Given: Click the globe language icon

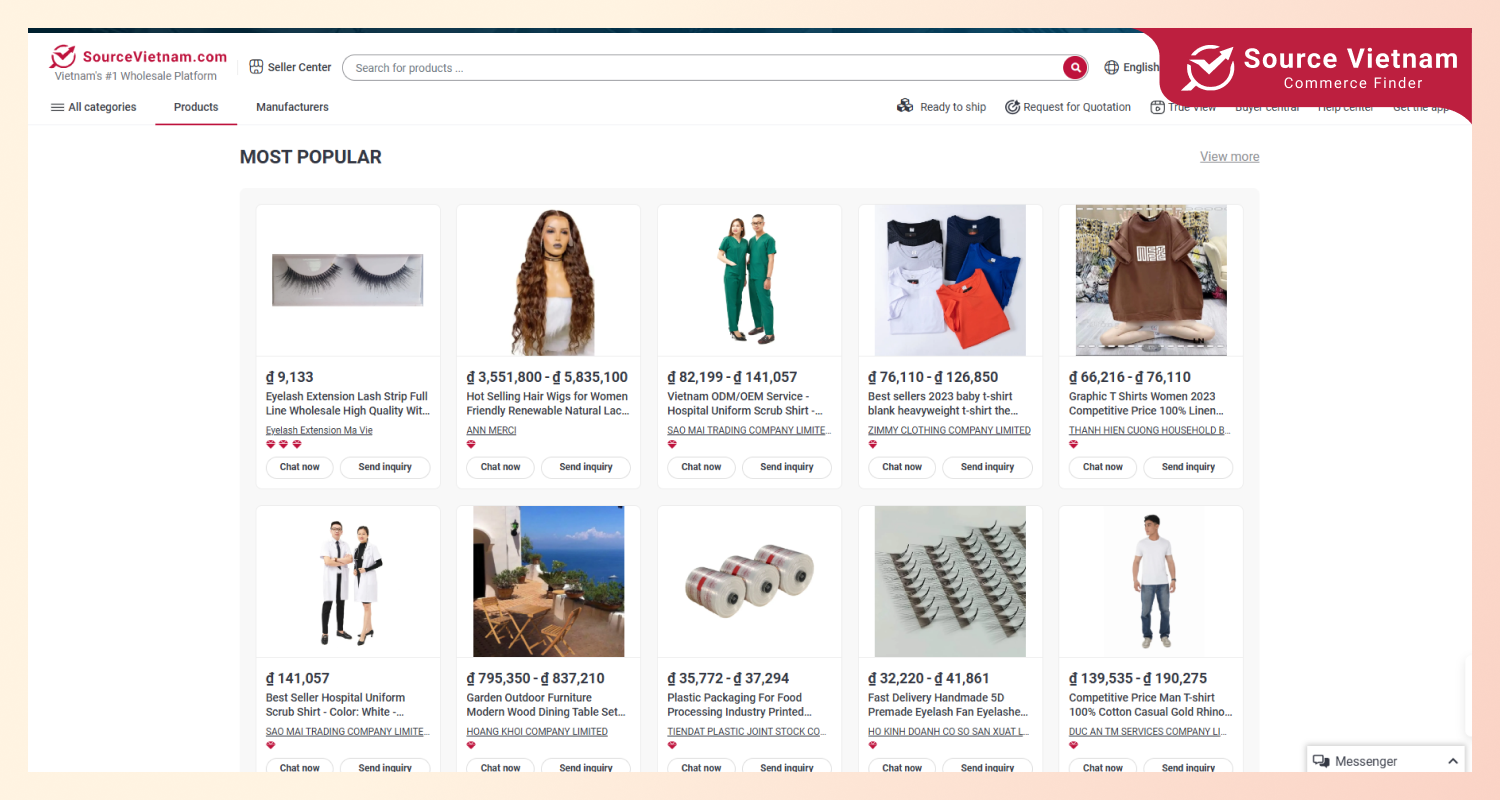Looking at the screenshot, I should coord(1112,67).
